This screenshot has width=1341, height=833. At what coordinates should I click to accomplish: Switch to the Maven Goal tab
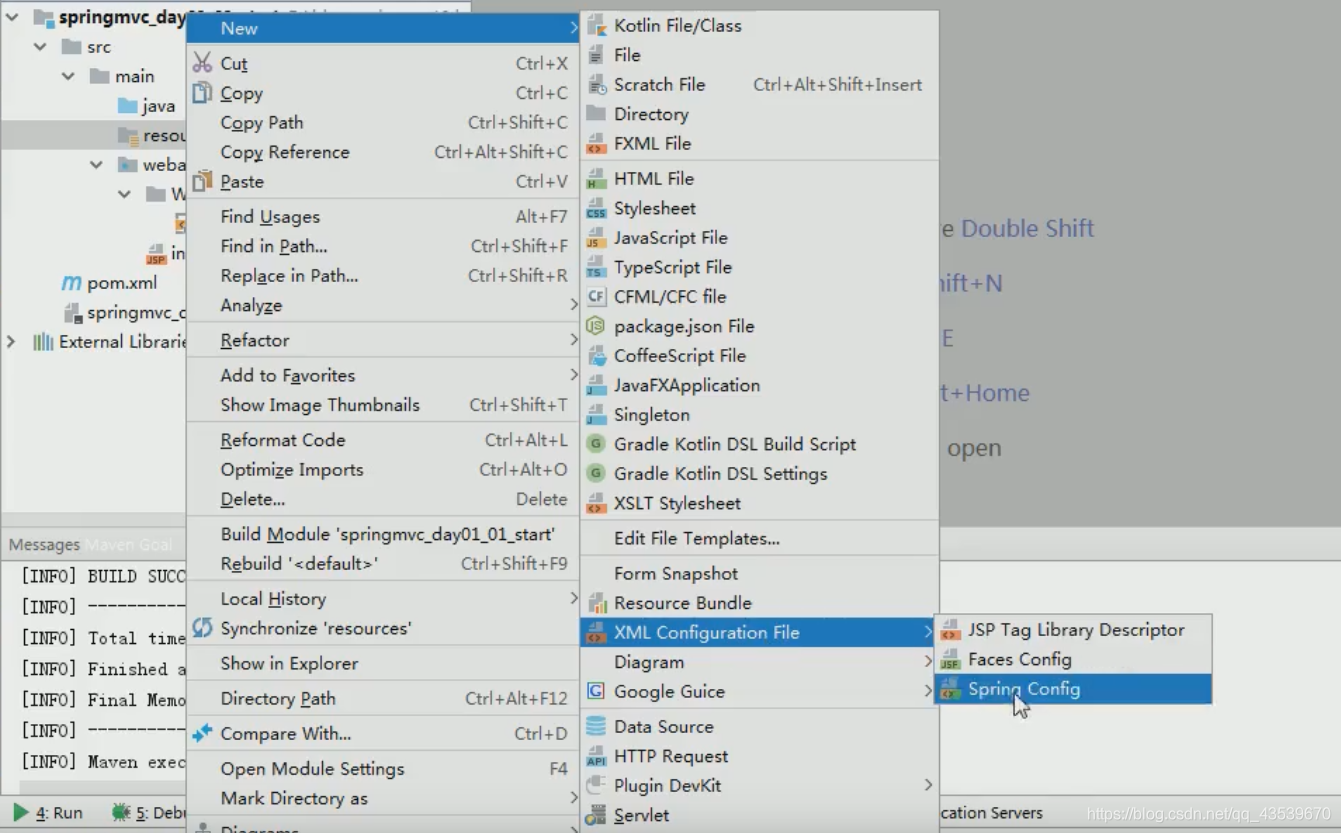click(x=129, y=545)
